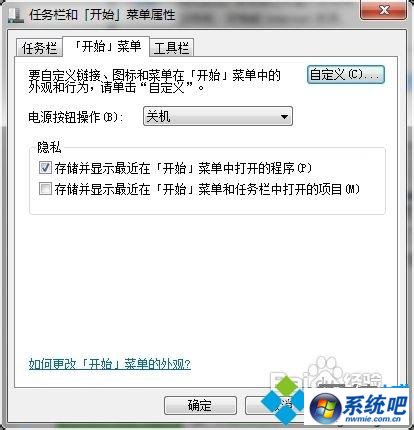The width and height of the screenshot is (414, 430).
Task: Click the Windows orb logo beside 系统吧
Action: click(x=325, y=408)
